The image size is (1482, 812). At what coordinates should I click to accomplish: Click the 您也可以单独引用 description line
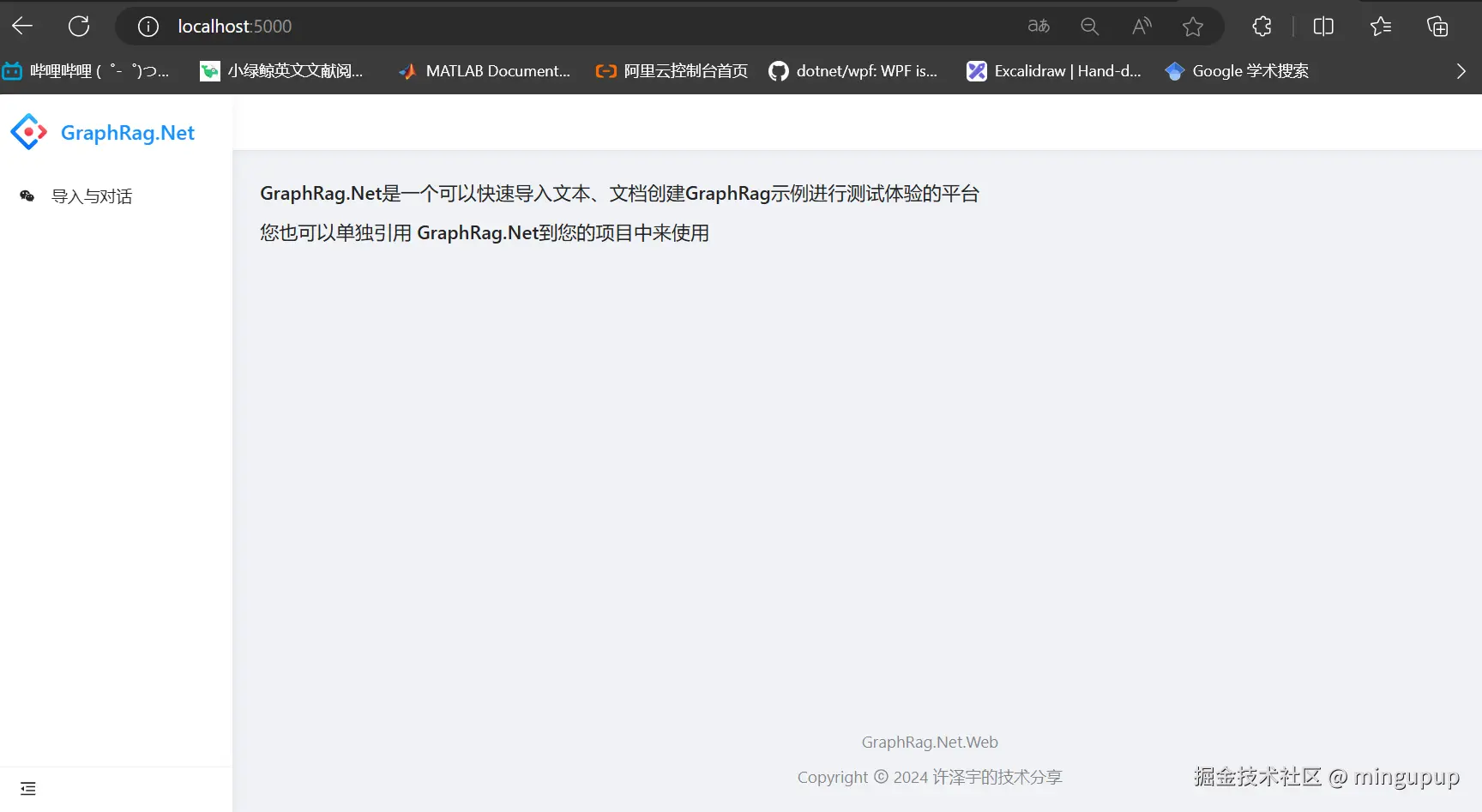coord(485,233)
